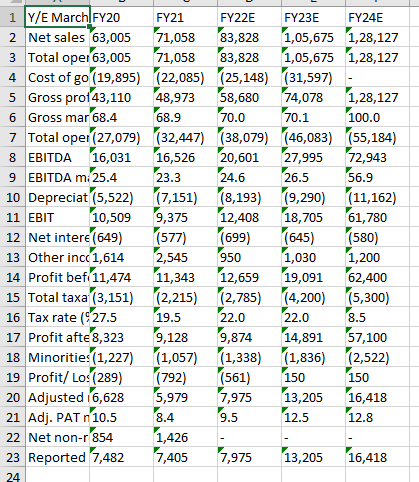
Task: Click the EBIT label cell
Action: pos(57,217)
